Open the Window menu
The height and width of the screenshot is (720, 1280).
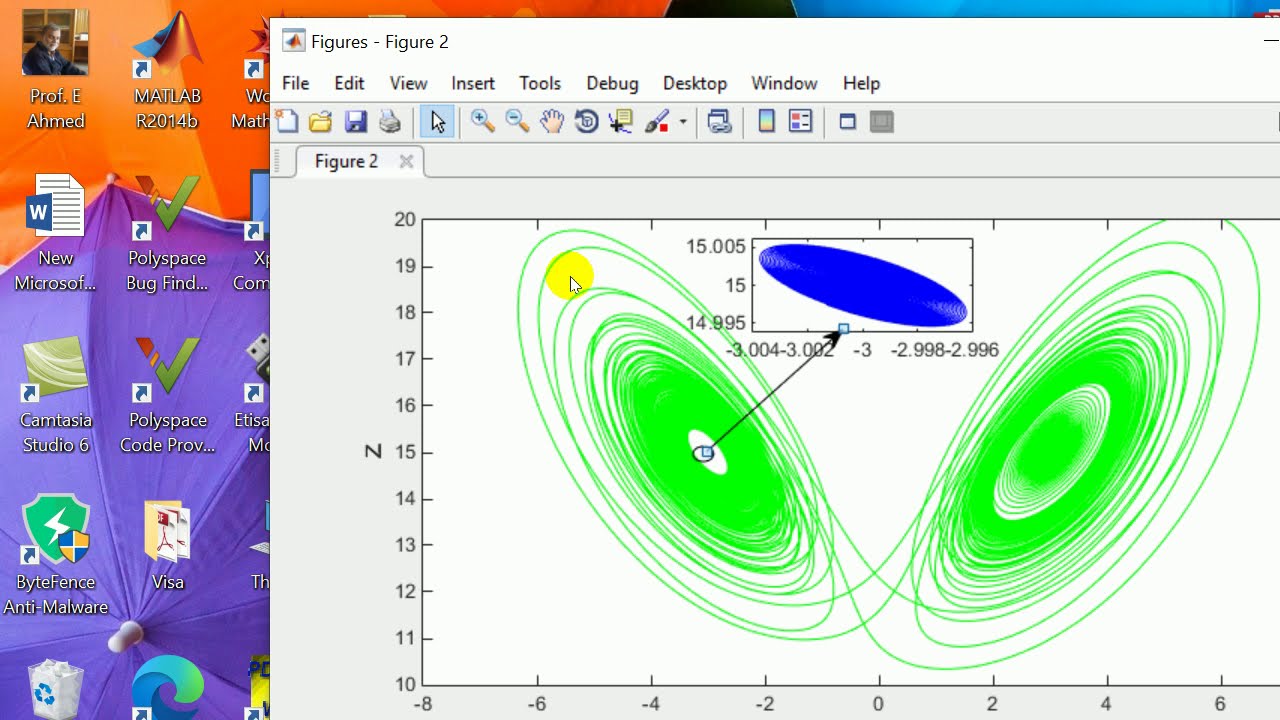point(784,83)
